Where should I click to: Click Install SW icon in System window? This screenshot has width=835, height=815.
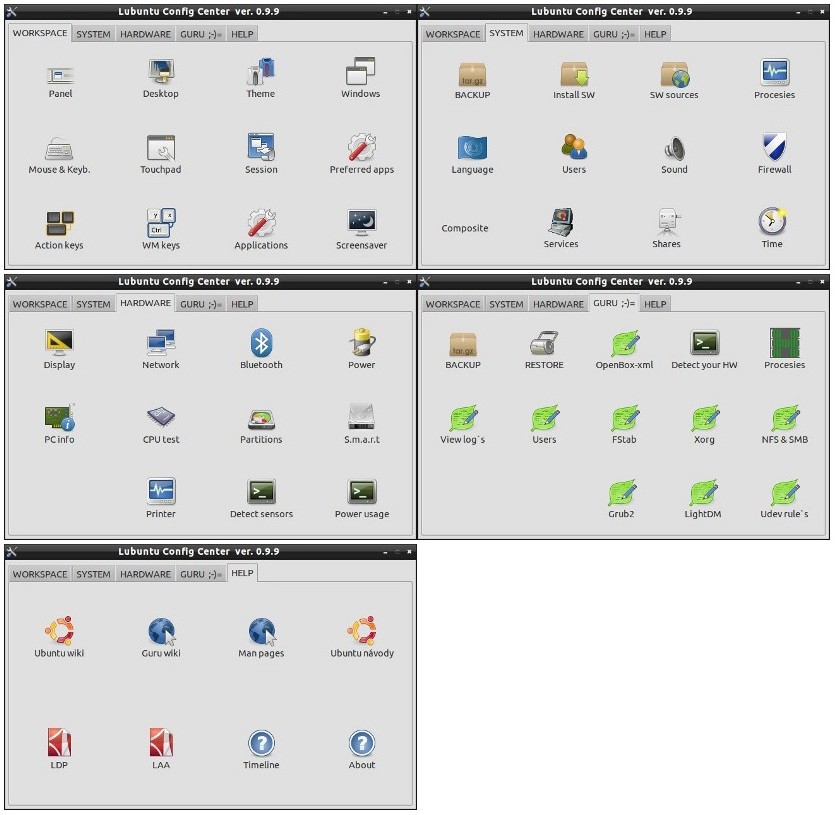pyautogui.click(x=574, y=74)
